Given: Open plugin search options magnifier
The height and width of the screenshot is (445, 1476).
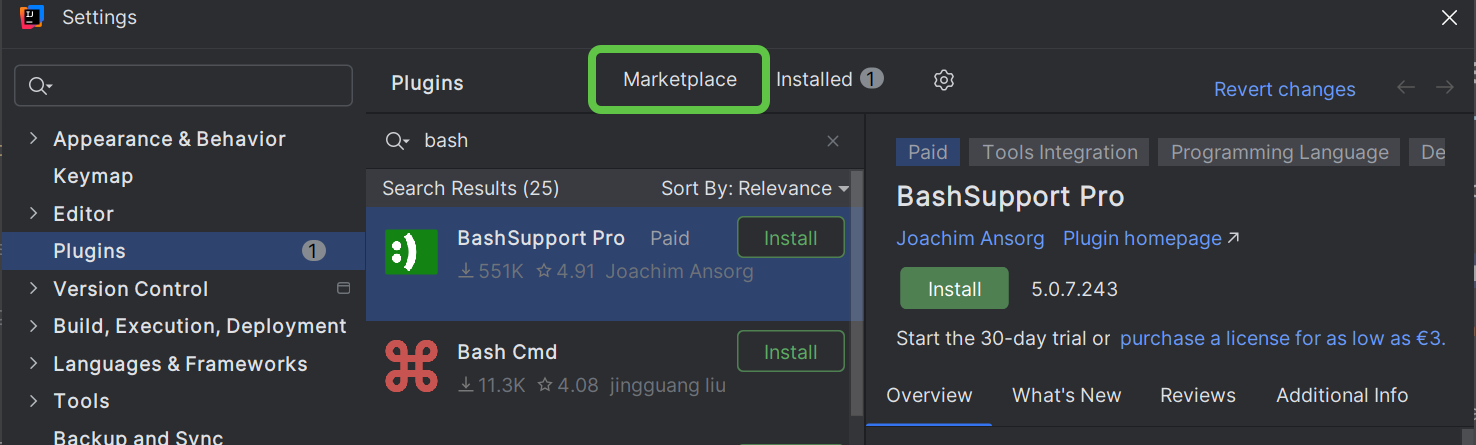Looking at the screenshot, I should tap(397, 141).
